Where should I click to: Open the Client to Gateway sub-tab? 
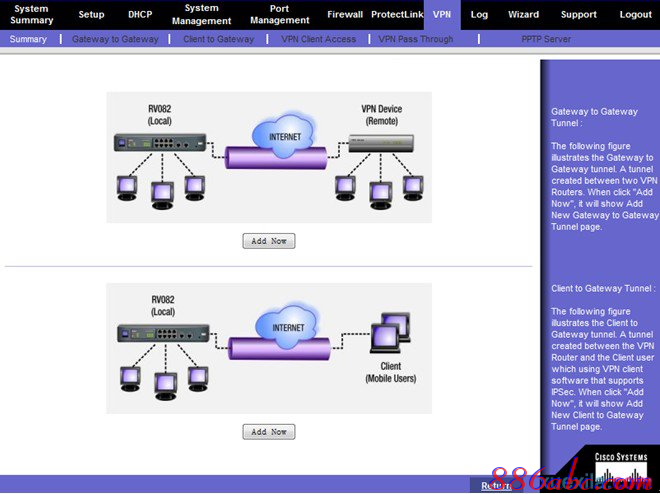point(218,39)
